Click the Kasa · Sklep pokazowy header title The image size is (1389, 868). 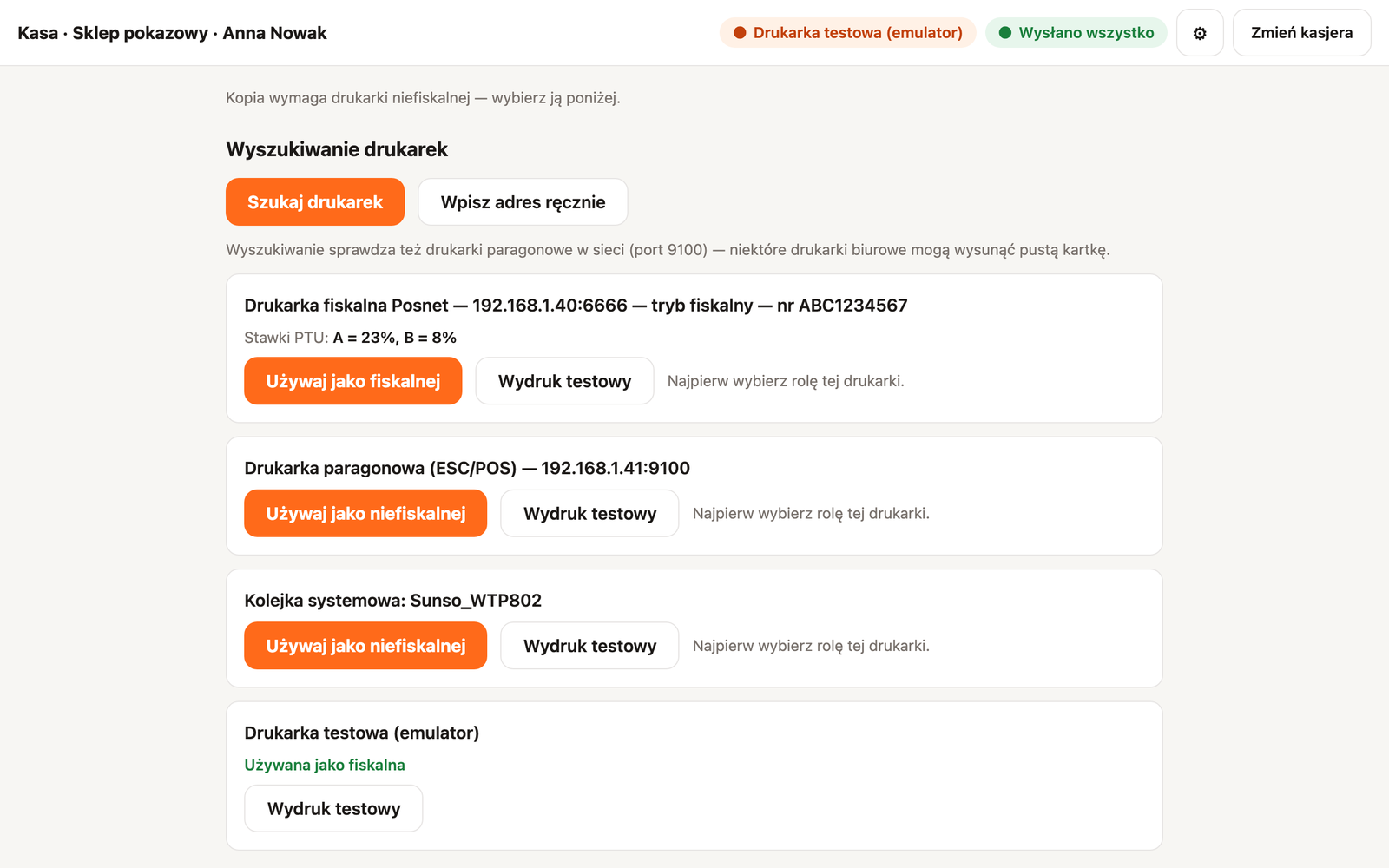tap(172, 33)
